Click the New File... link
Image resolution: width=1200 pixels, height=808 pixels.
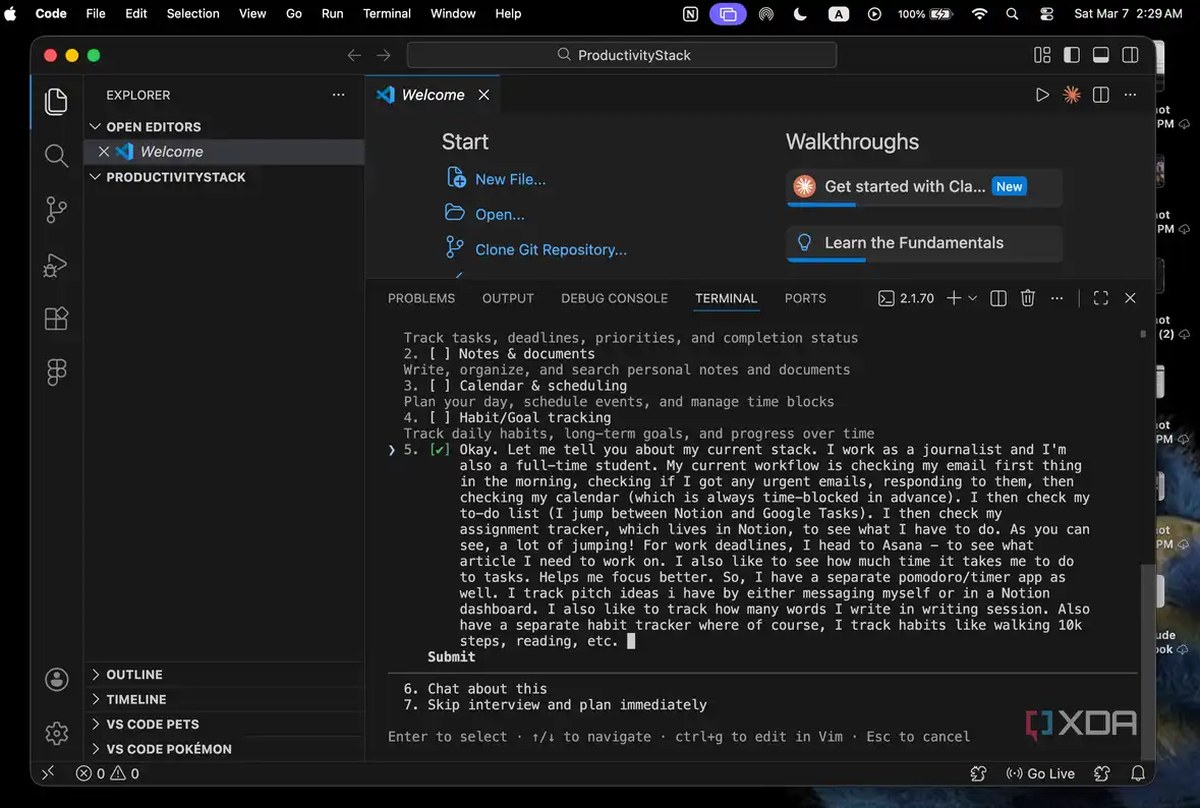510,180
